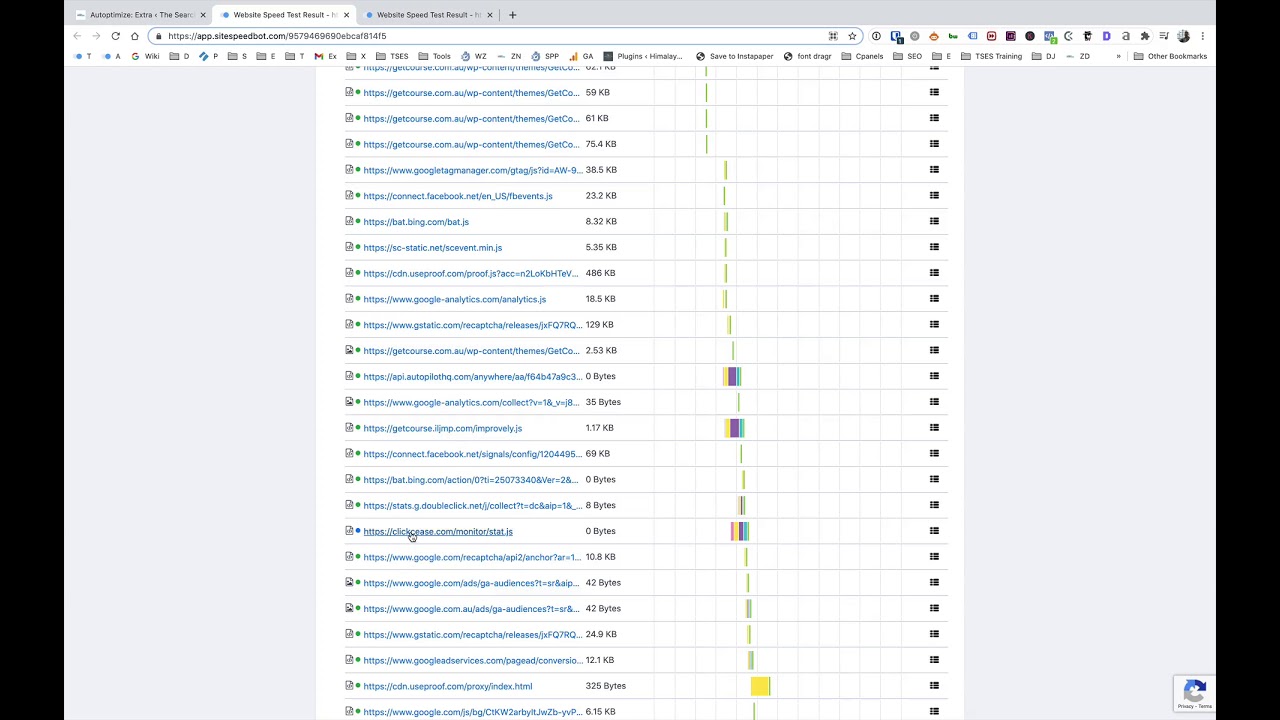
Task: Open the Cpanels bookmark folder
Action: [862, 56]
